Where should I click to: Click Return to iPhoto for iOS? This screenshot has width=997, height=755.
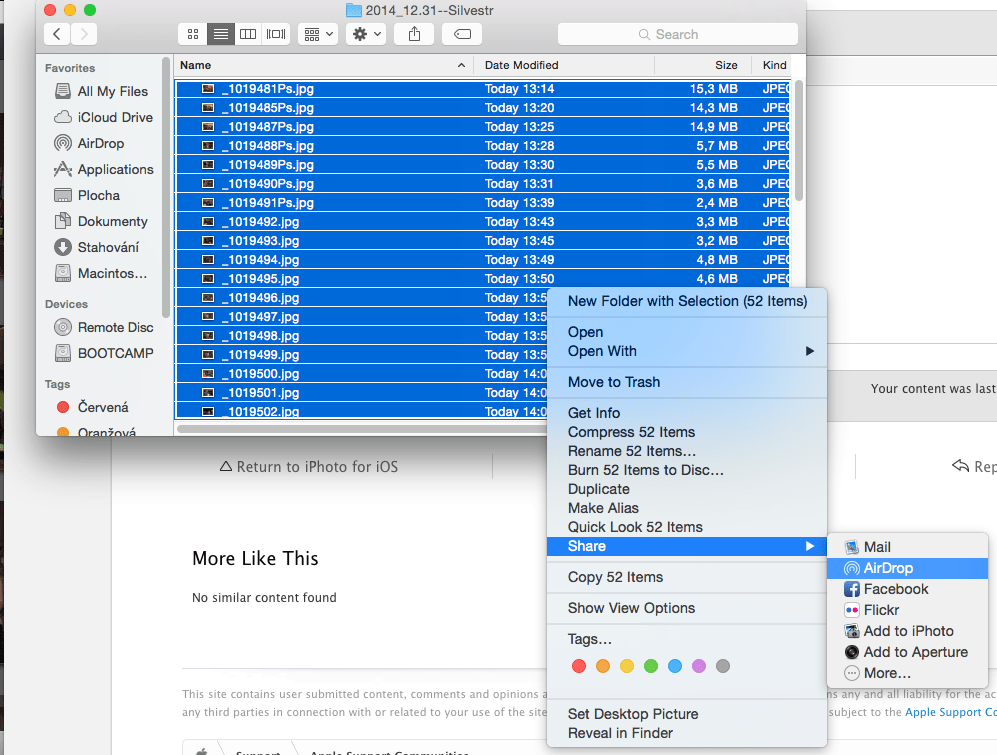coord(309,466)
